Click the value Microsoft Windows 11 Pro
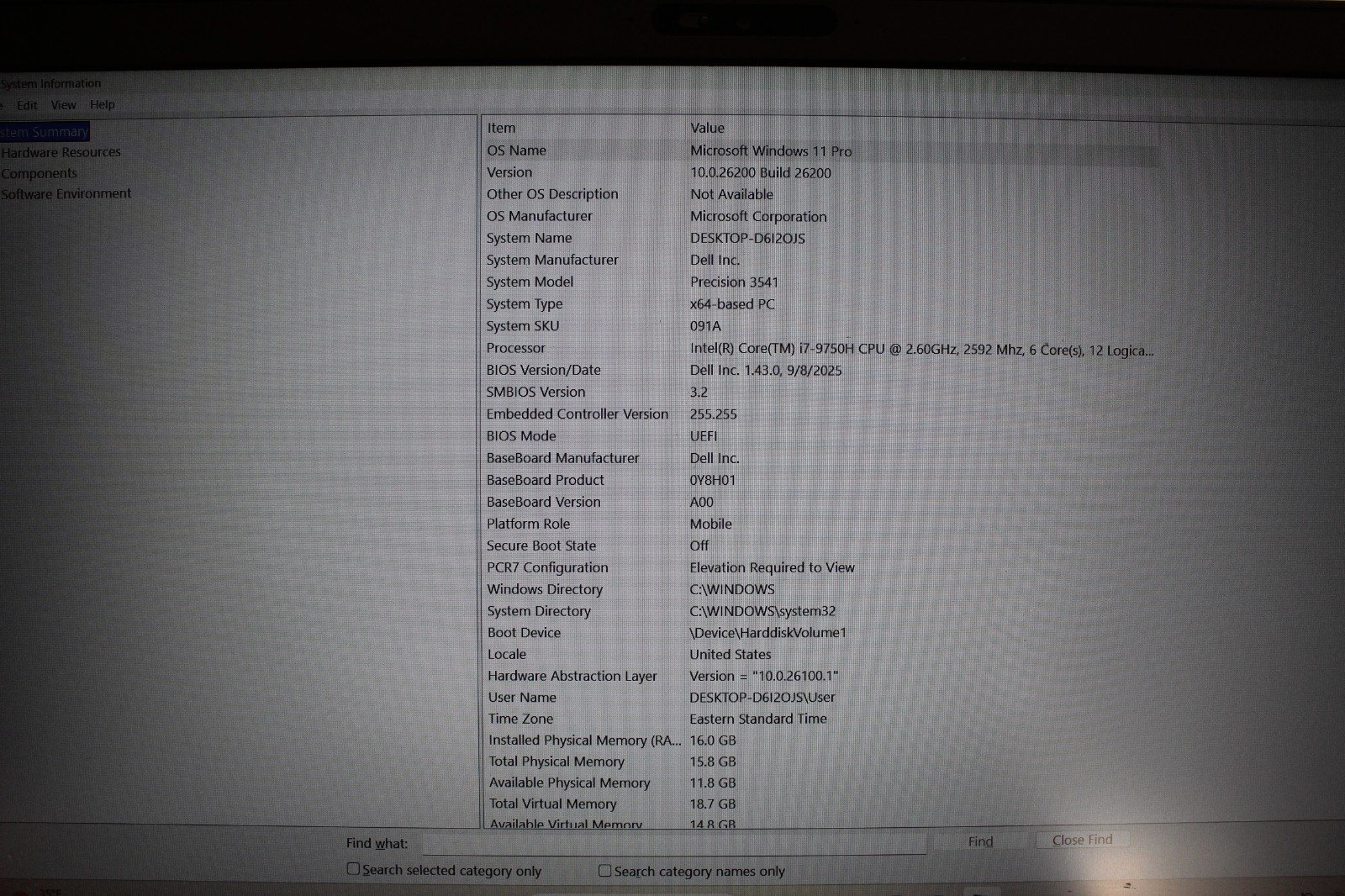1345x896 pixels. click(x=771, y=151)
